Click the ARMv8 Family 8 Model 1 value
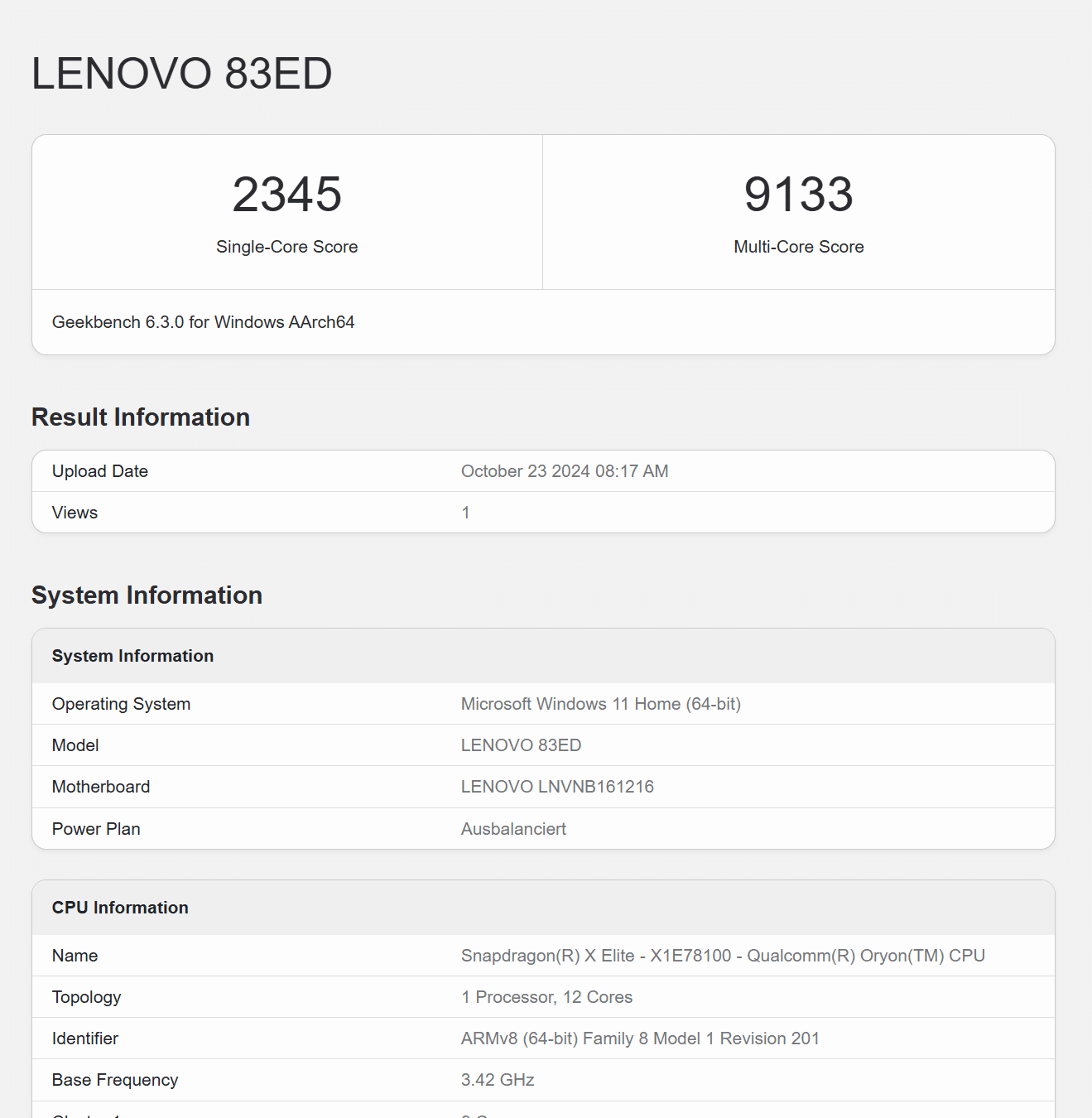The height and width of the screenshot is (1118, 1092). pos(640,1038)
